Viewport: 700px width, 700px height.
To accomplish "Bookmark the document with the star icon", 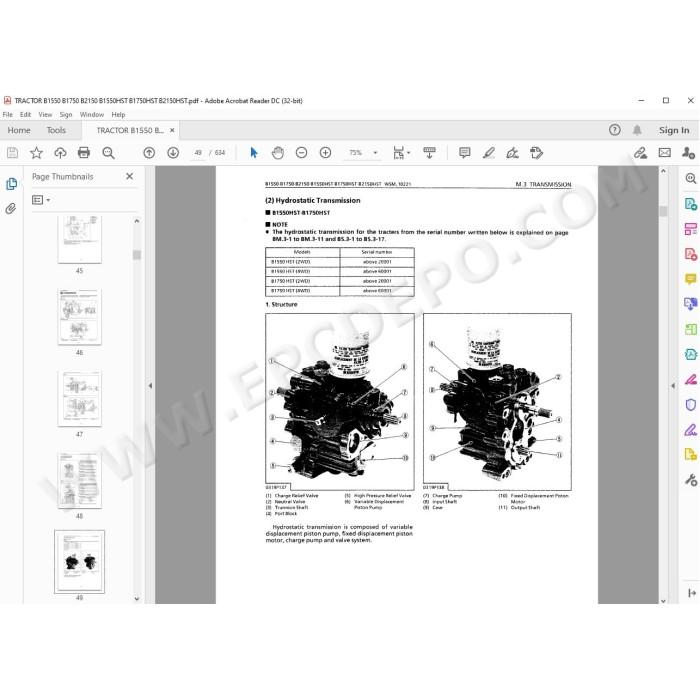I will coord(36,153).
